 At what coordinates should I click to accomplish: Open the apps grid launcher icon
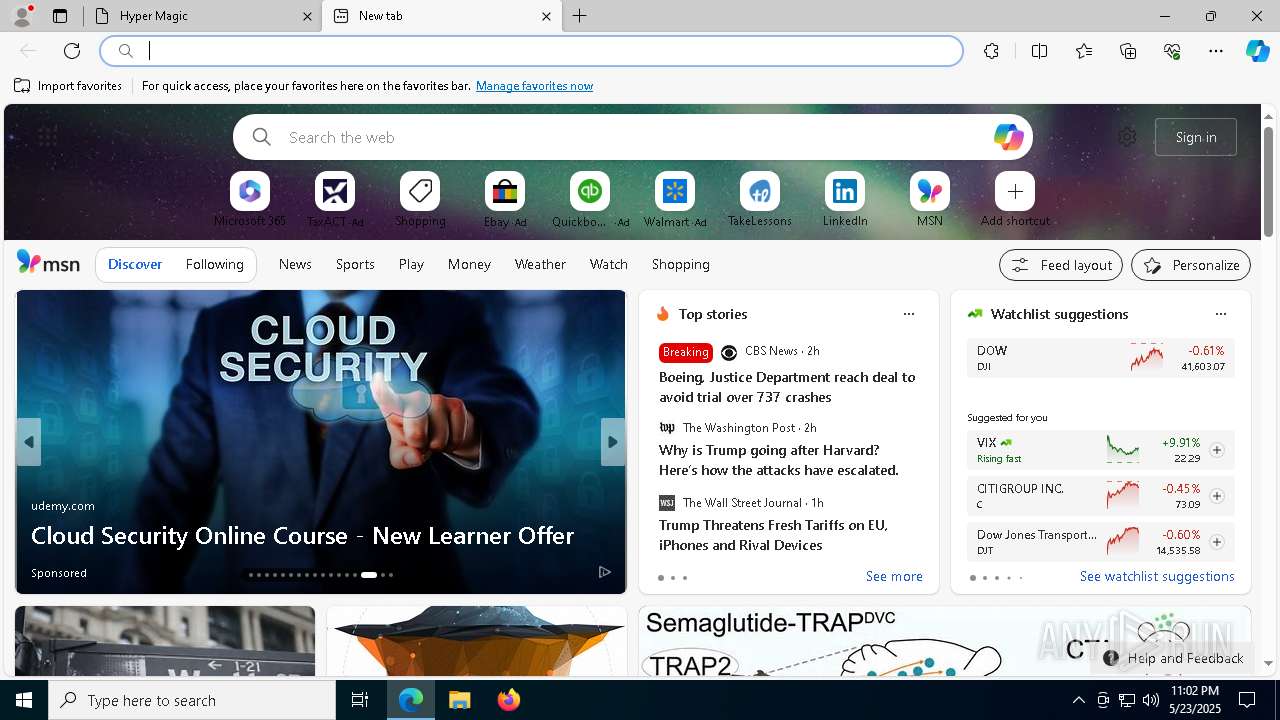47,137
